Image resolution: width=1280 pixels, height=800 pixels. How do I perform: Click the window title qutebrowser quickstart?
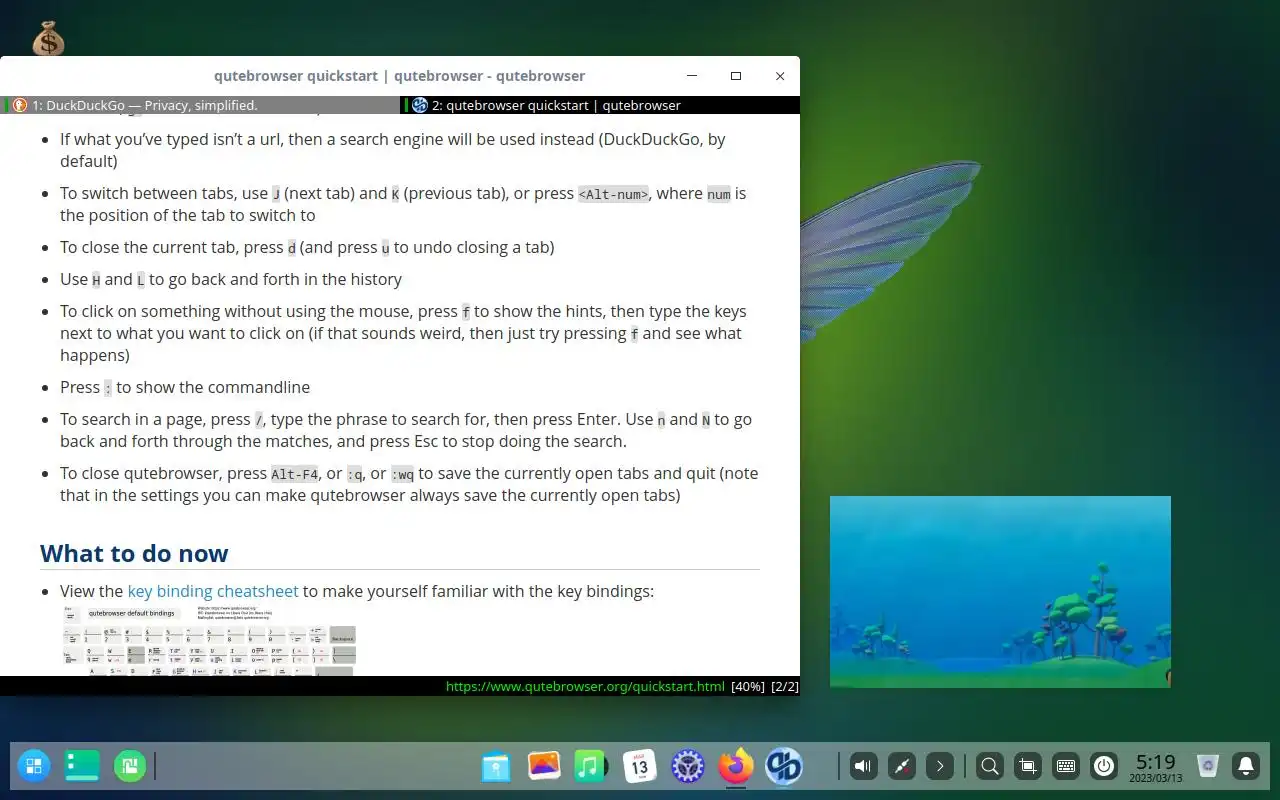[x=399, y=76]
